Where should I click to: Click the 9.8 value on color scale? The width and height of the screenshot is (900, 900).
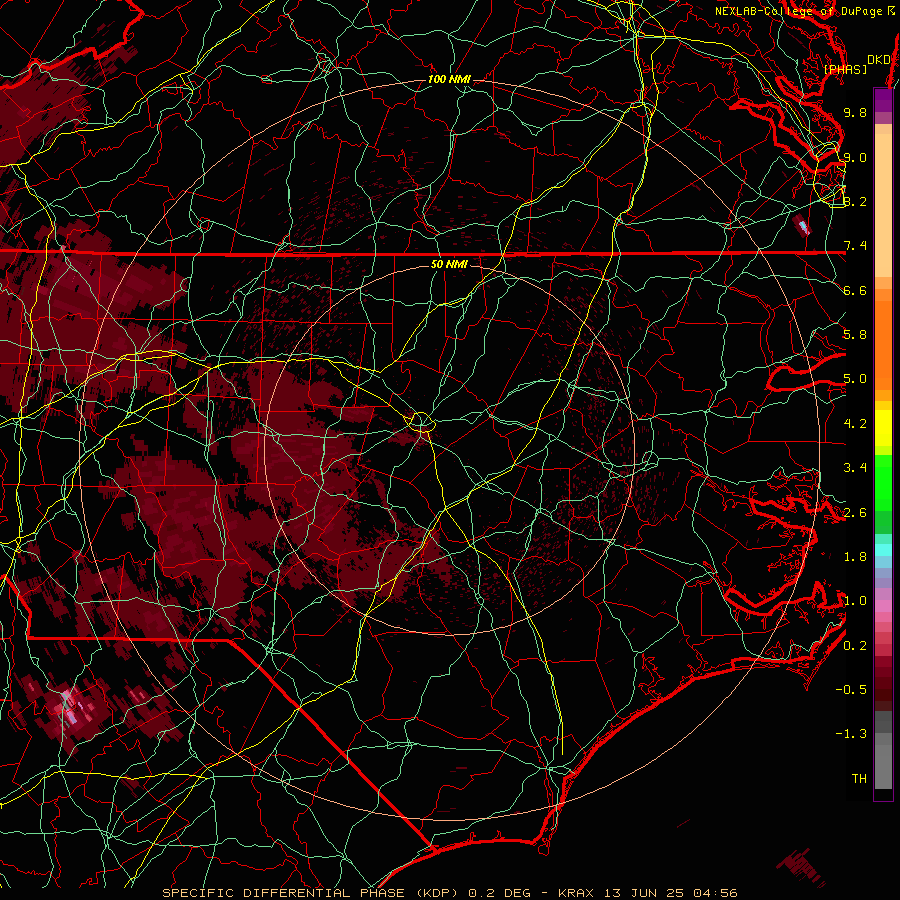tap(855, 112)
